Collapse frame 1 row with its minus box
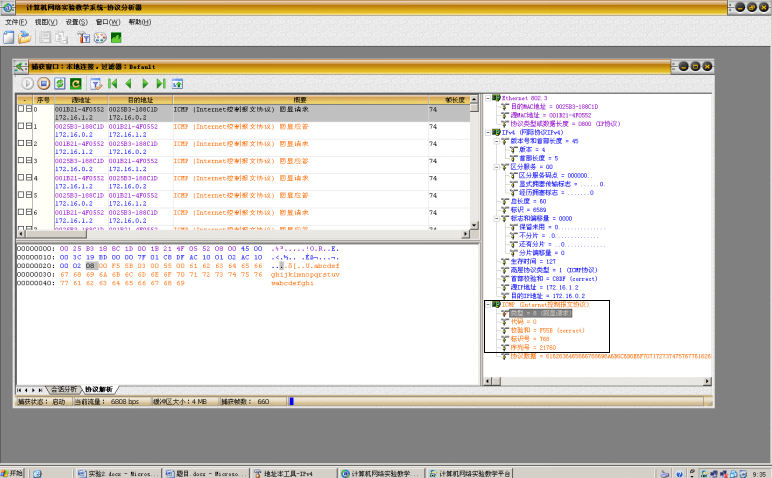 click(29, 126)
